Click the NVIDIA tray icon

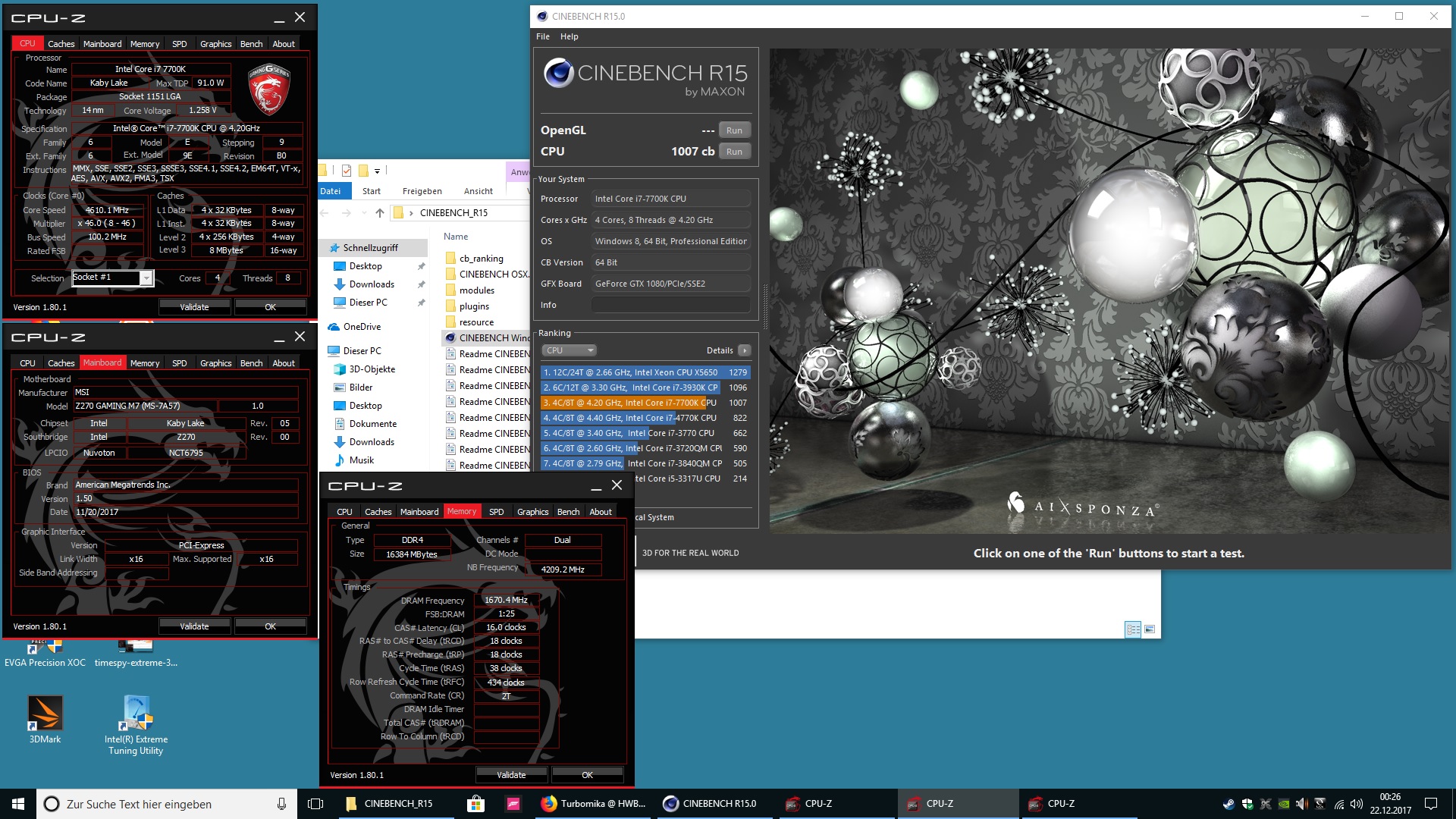[x=1284, y=804]
